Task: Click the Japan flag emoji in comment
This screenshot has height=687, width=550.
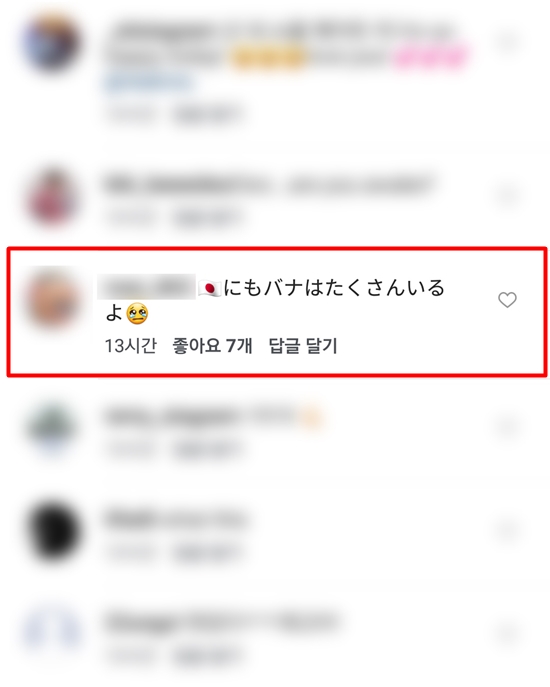Action: tap(209, 288)
